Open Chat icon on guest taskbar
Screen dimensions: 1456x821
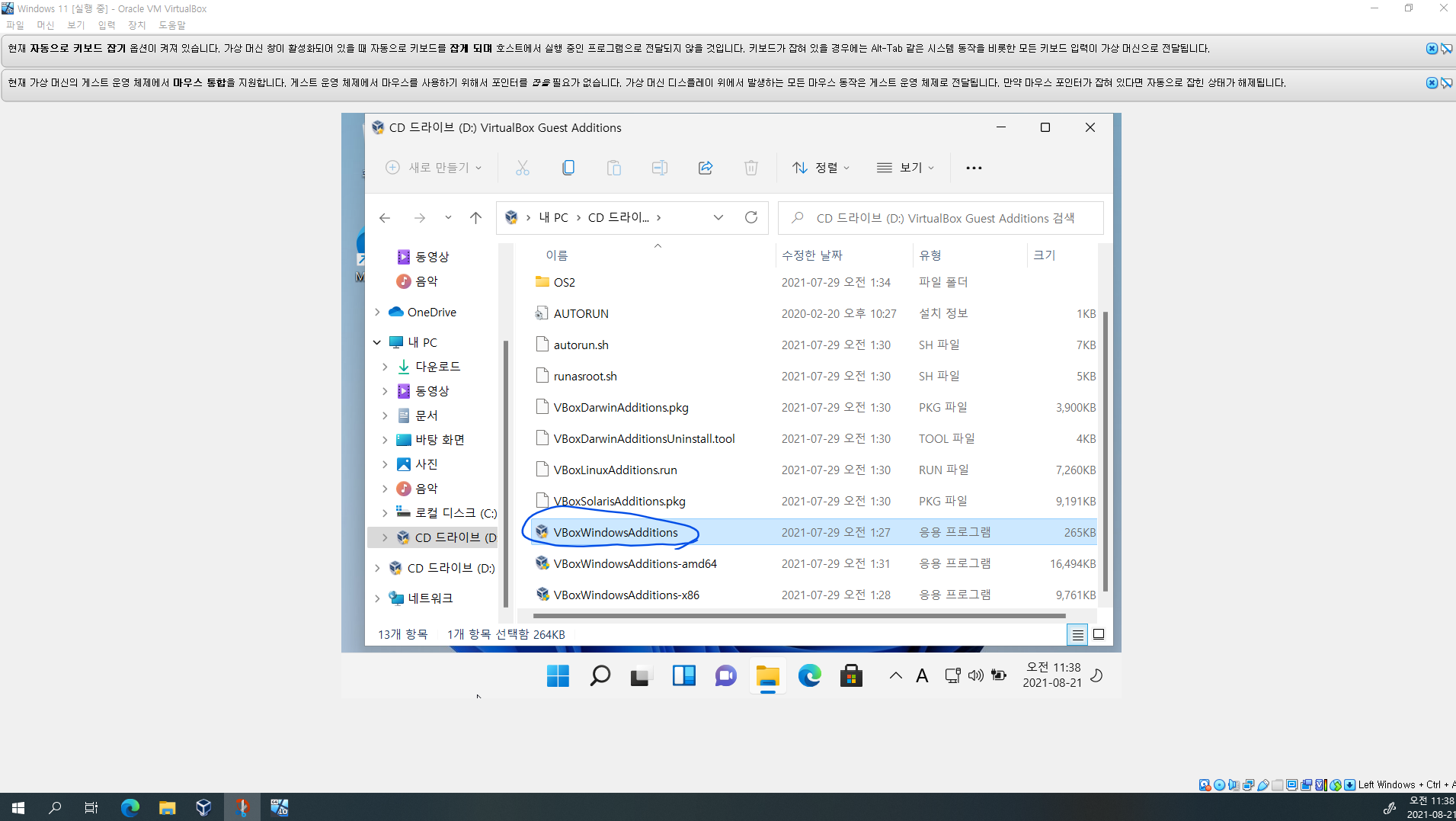725,675
